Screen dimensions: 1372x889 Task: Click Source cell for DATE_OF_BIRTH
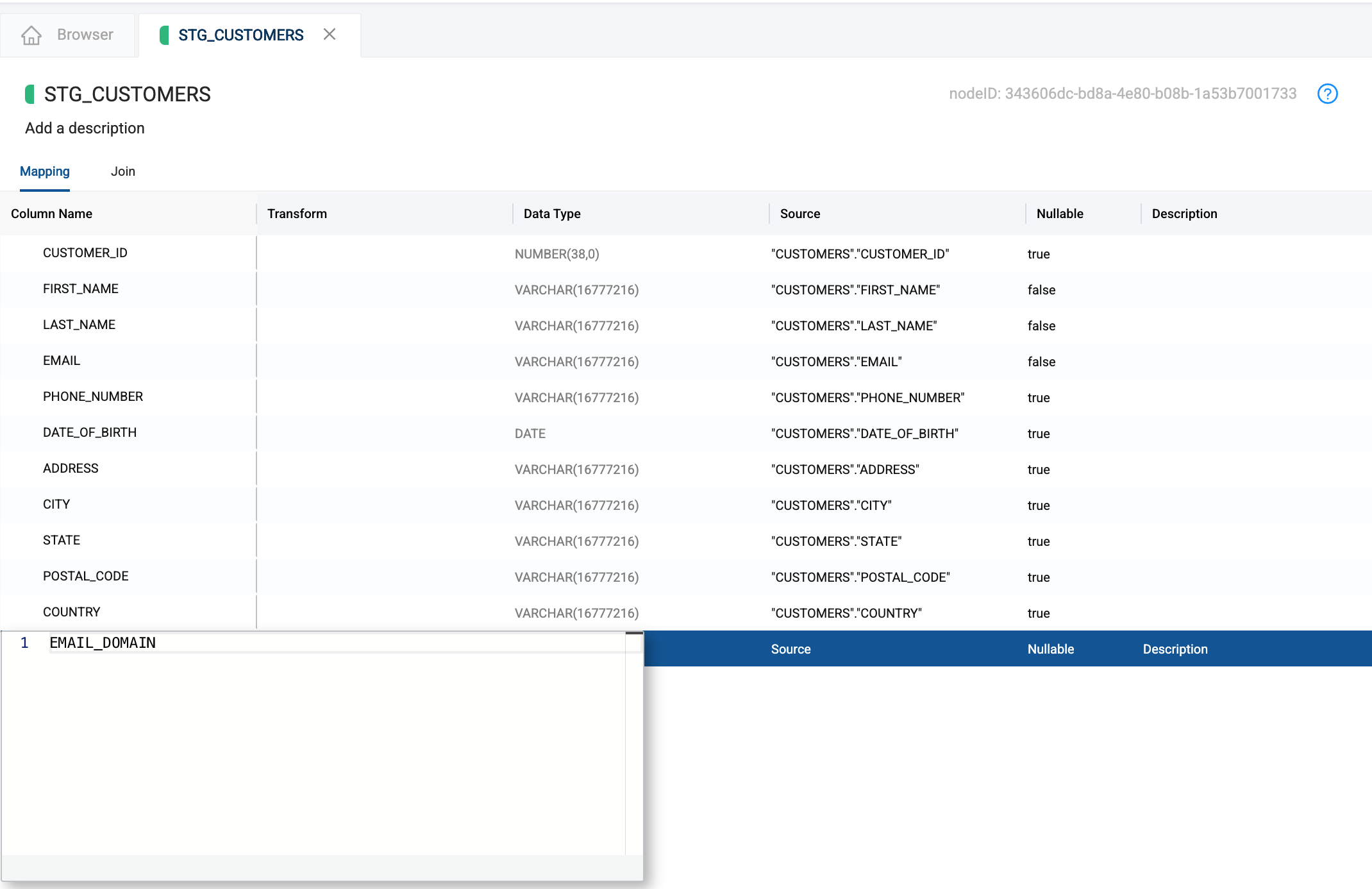864,434
